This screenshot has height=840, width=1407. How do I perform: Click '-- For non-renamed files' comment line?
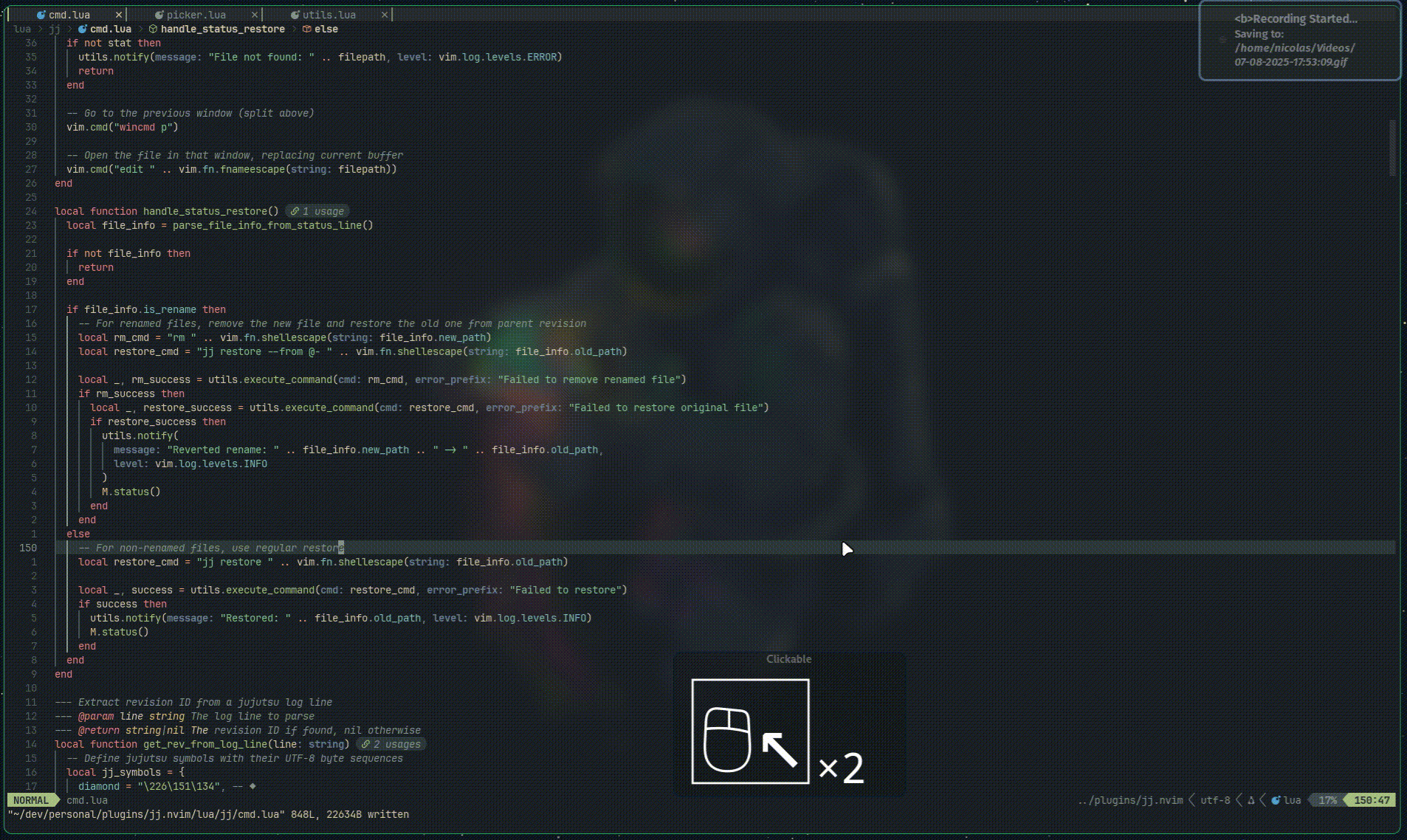tap(210, 548)
